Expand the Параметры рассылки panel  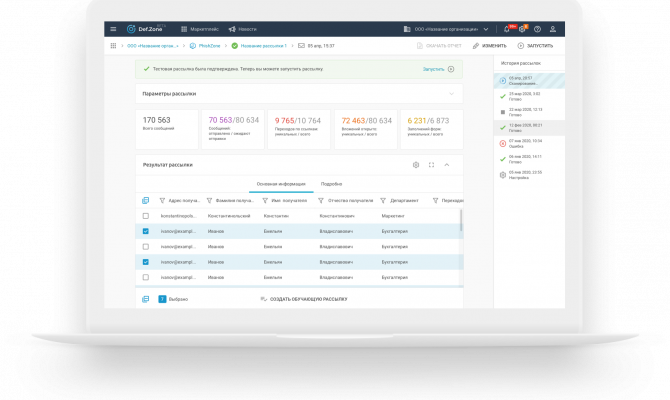[x=299, y=94]
